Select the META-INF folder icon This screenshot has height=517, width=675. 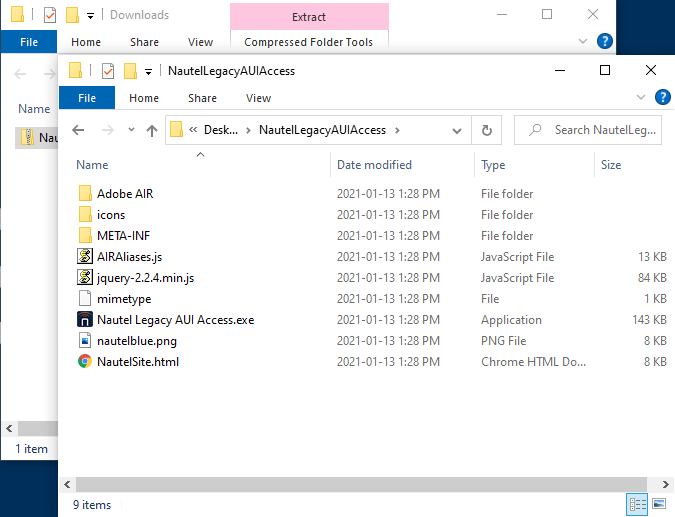point(85,236)
